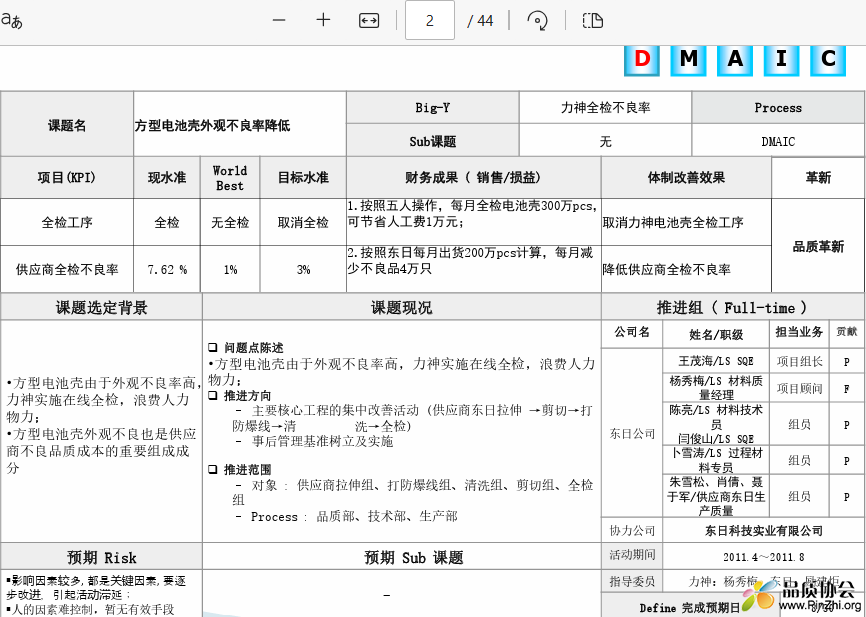Screen dimensions: 866x617
Task: Click the '推进范围' checkbox bullet
Action: [x=213, y=470]
